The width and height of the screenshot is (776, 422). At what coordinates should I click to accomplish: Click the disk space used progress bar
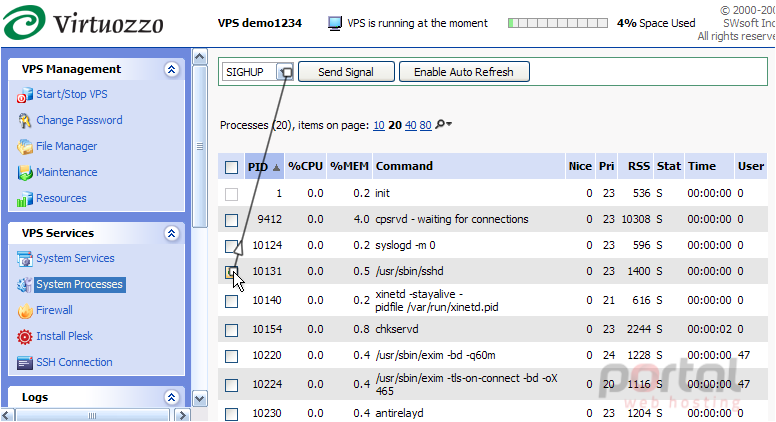point(558,23)
